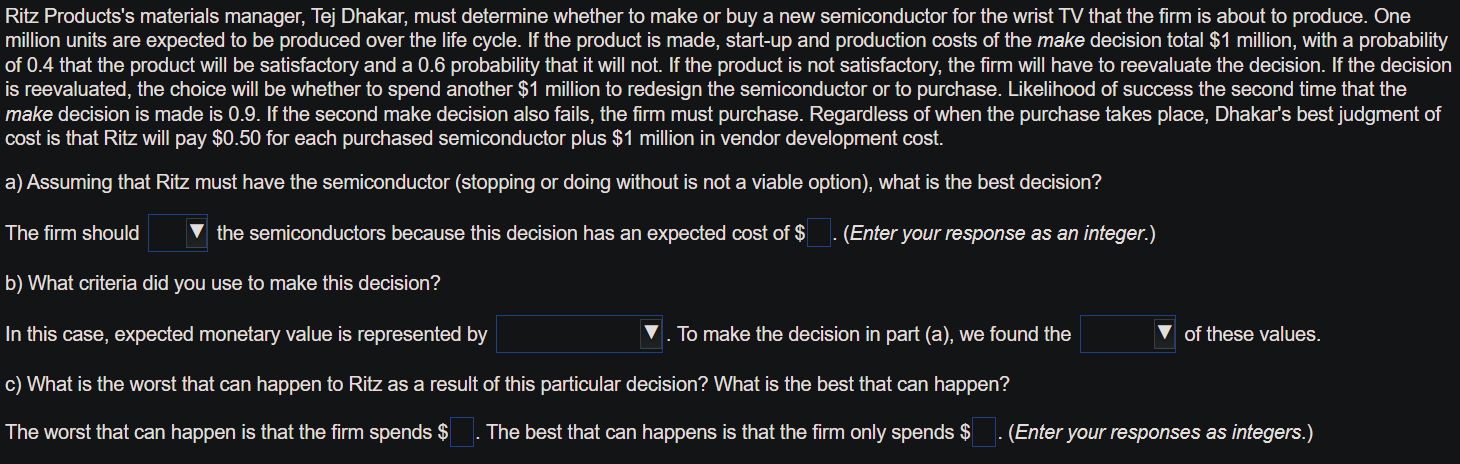1460x464 pixels.
Task: Open the dropdown after "The firm should"
Action: tap(178, 233)
